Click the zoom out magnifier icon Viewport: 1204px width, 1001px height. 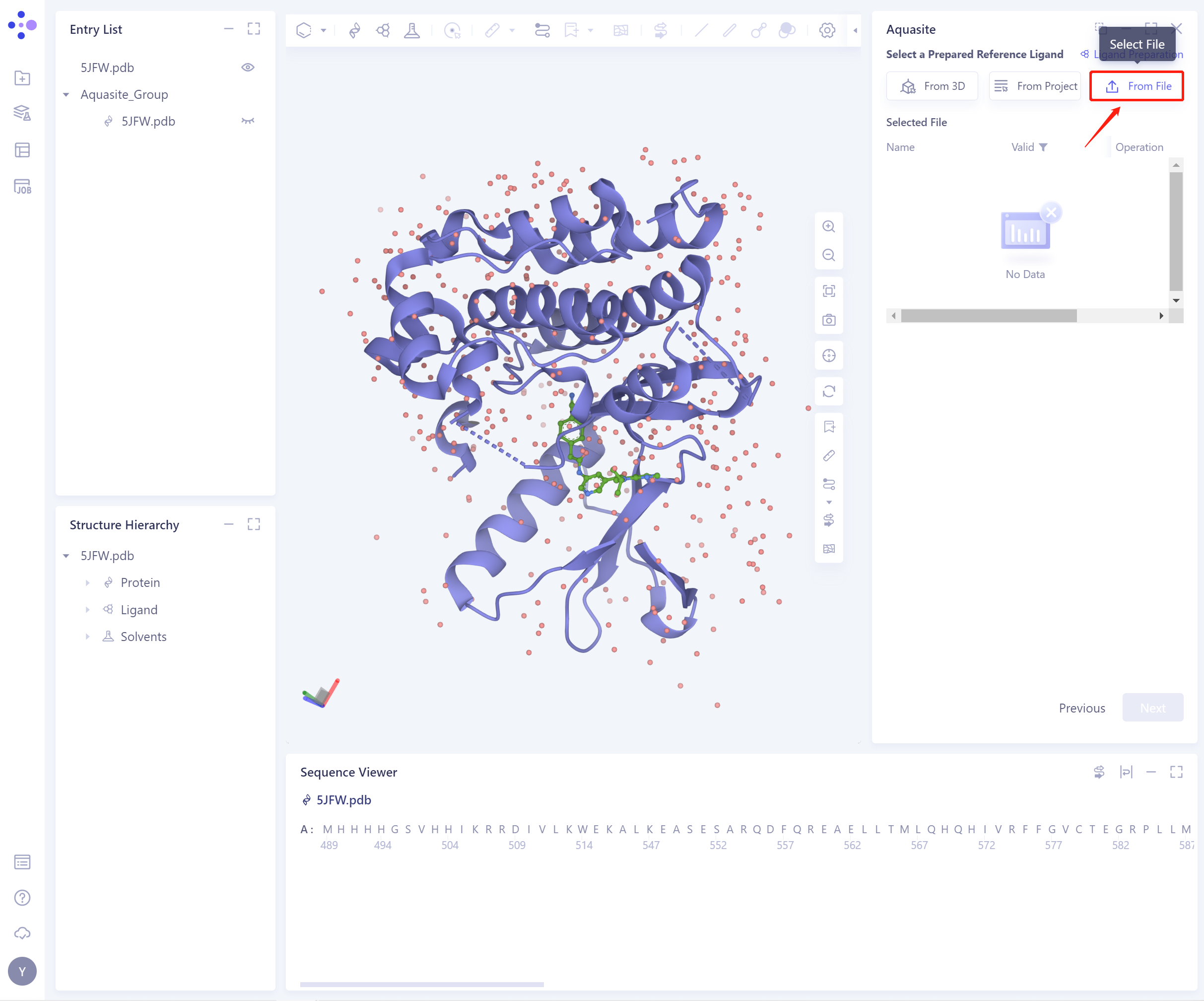click(828, 255)
